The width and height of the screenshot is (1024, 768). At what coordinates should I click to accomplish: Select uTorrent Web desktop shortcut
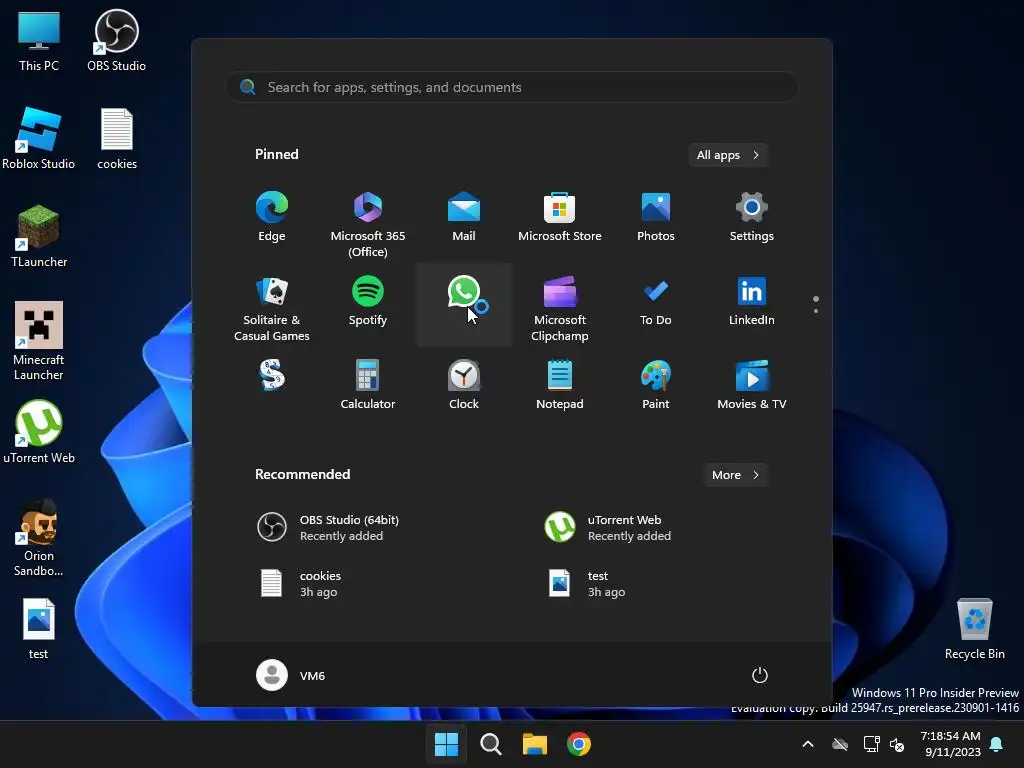[39, 432]
